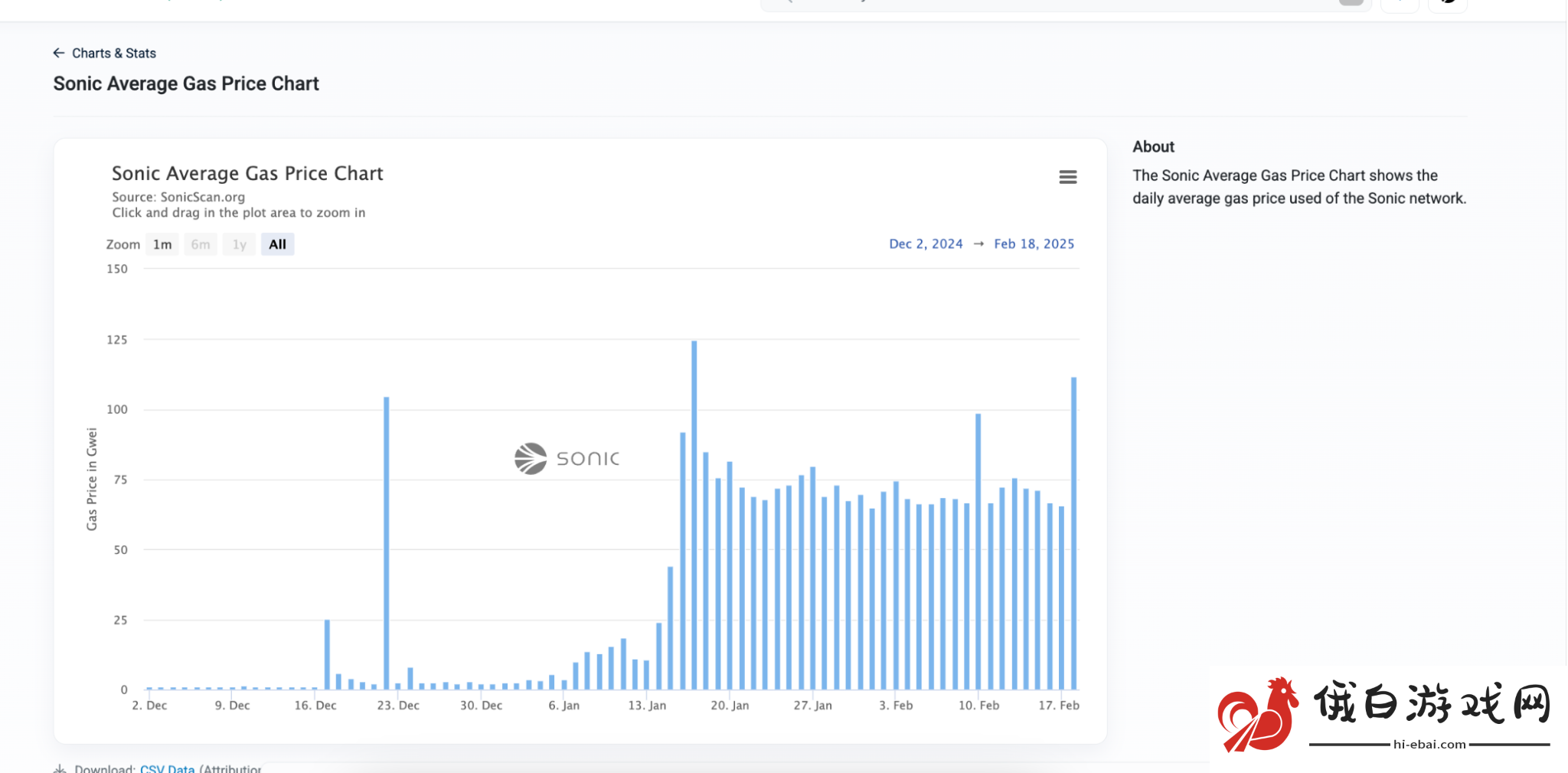The height and width of the screenshot is (773, 1568).
Task: Set chart zoom to 1m
Action: (x=162, y=244)
